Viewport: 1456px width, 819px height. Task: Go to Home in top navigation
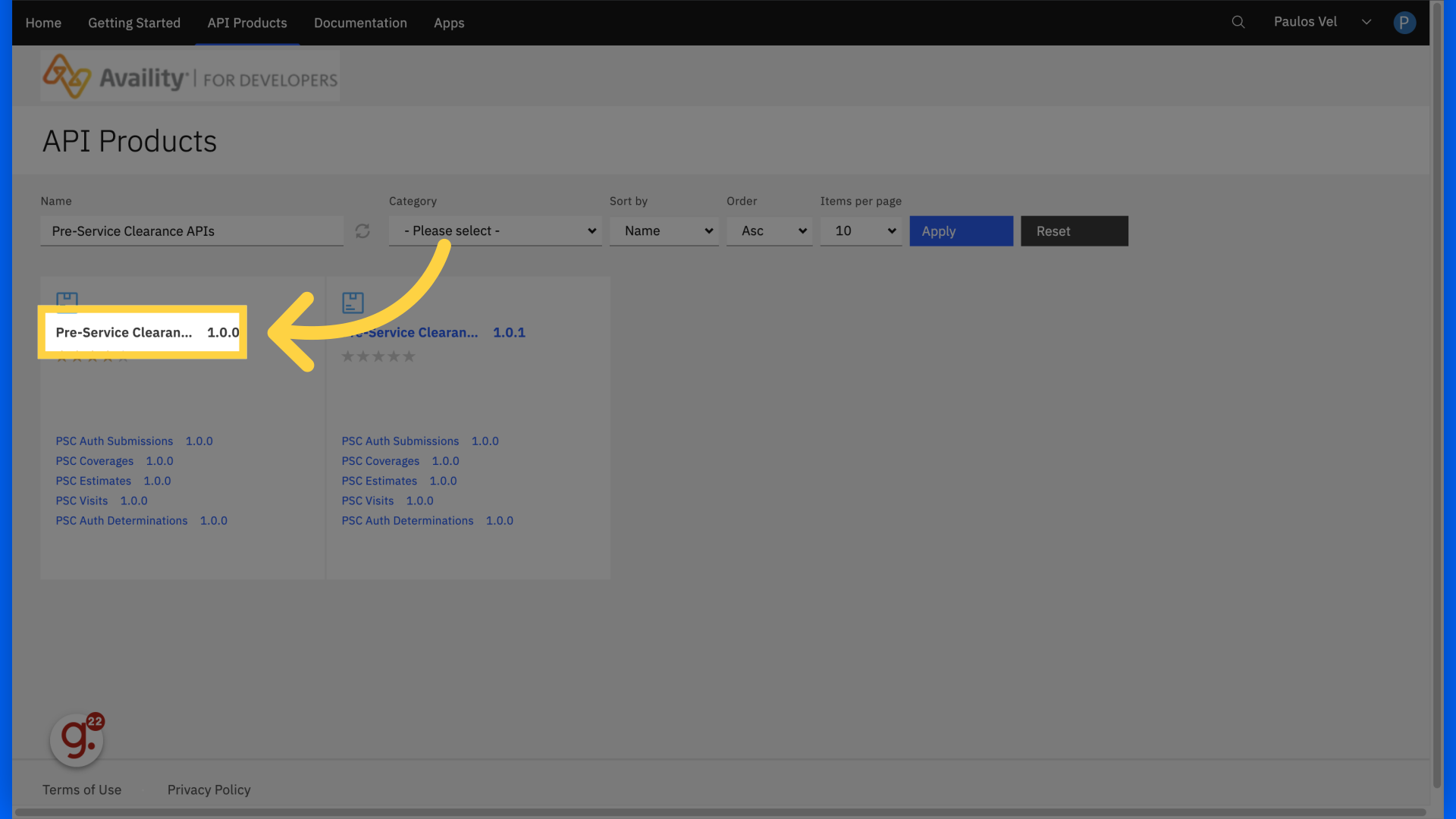[x=43, y=23]
